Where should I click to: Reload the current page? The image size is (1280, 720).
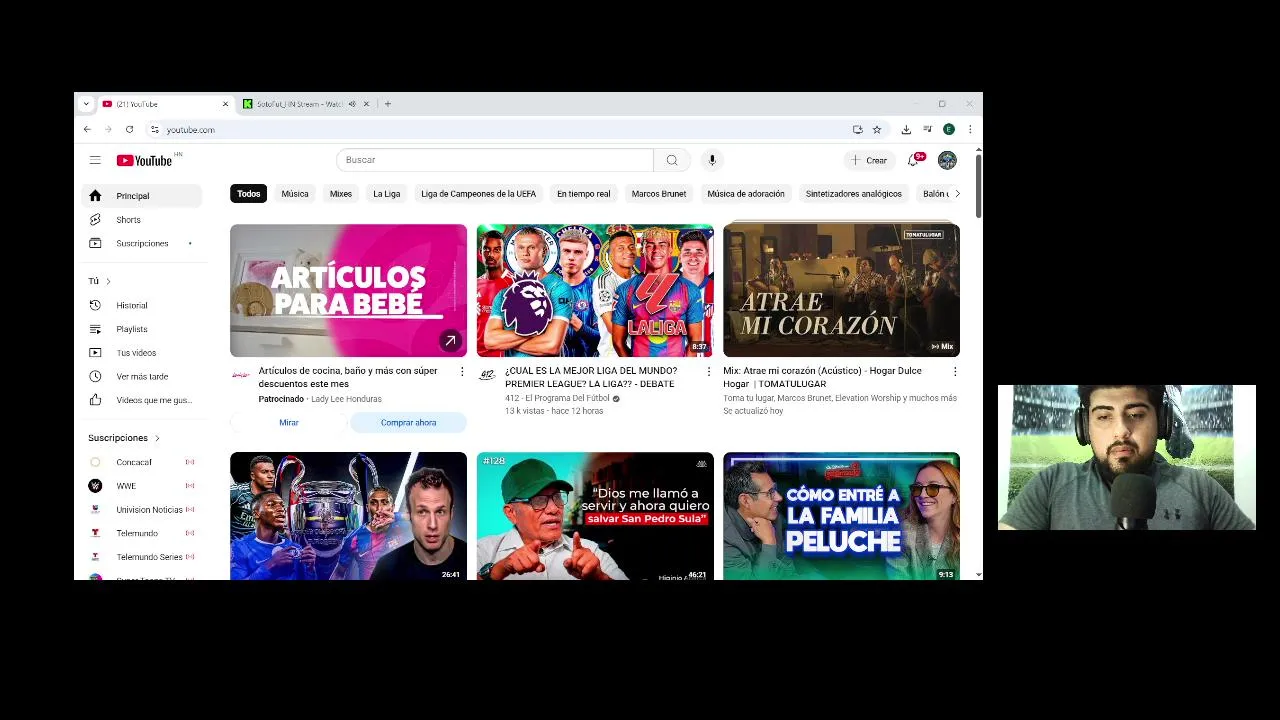point(129,129)
